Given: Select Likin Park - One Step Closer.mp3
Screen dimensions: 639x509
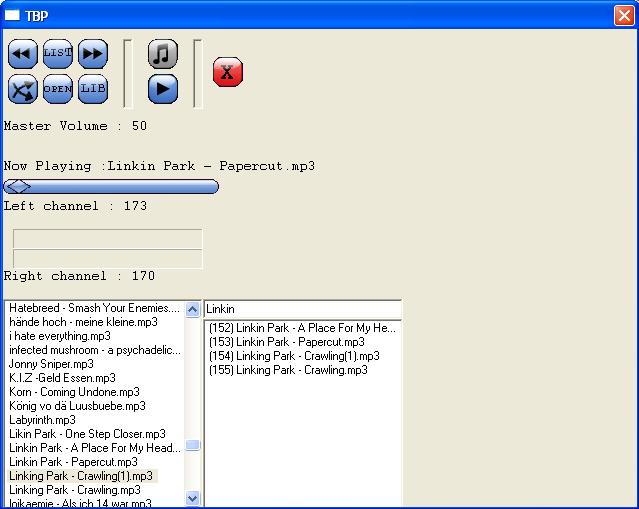Looking at the screenshot, I should 87,434.
